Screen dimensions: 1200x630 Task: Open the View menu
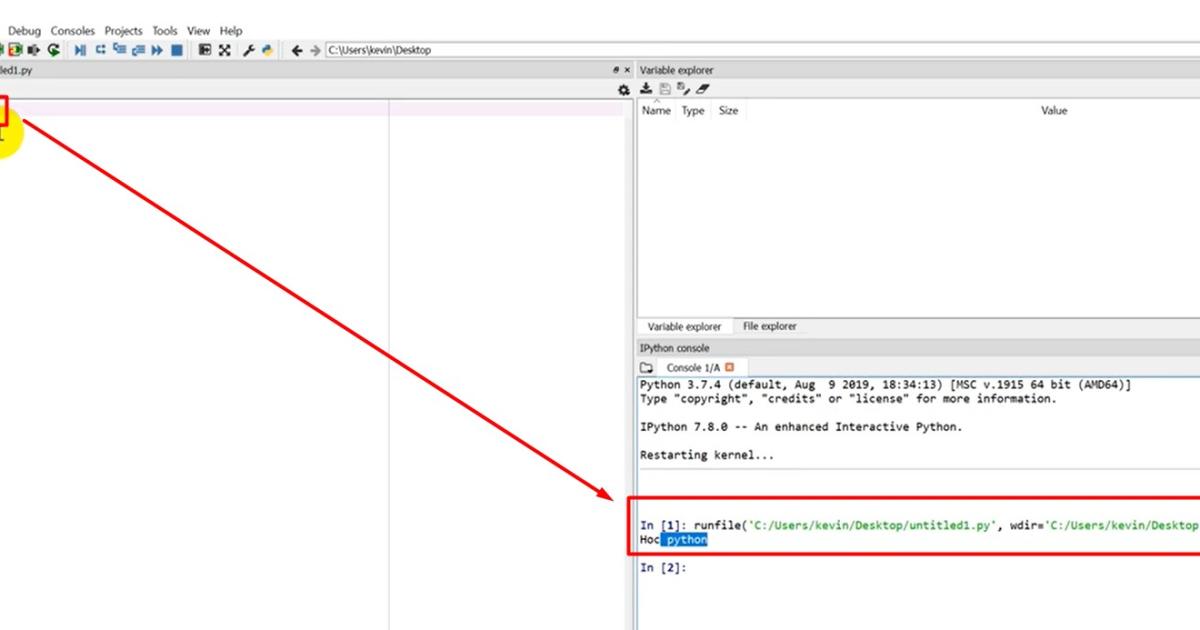coord(198,31)
